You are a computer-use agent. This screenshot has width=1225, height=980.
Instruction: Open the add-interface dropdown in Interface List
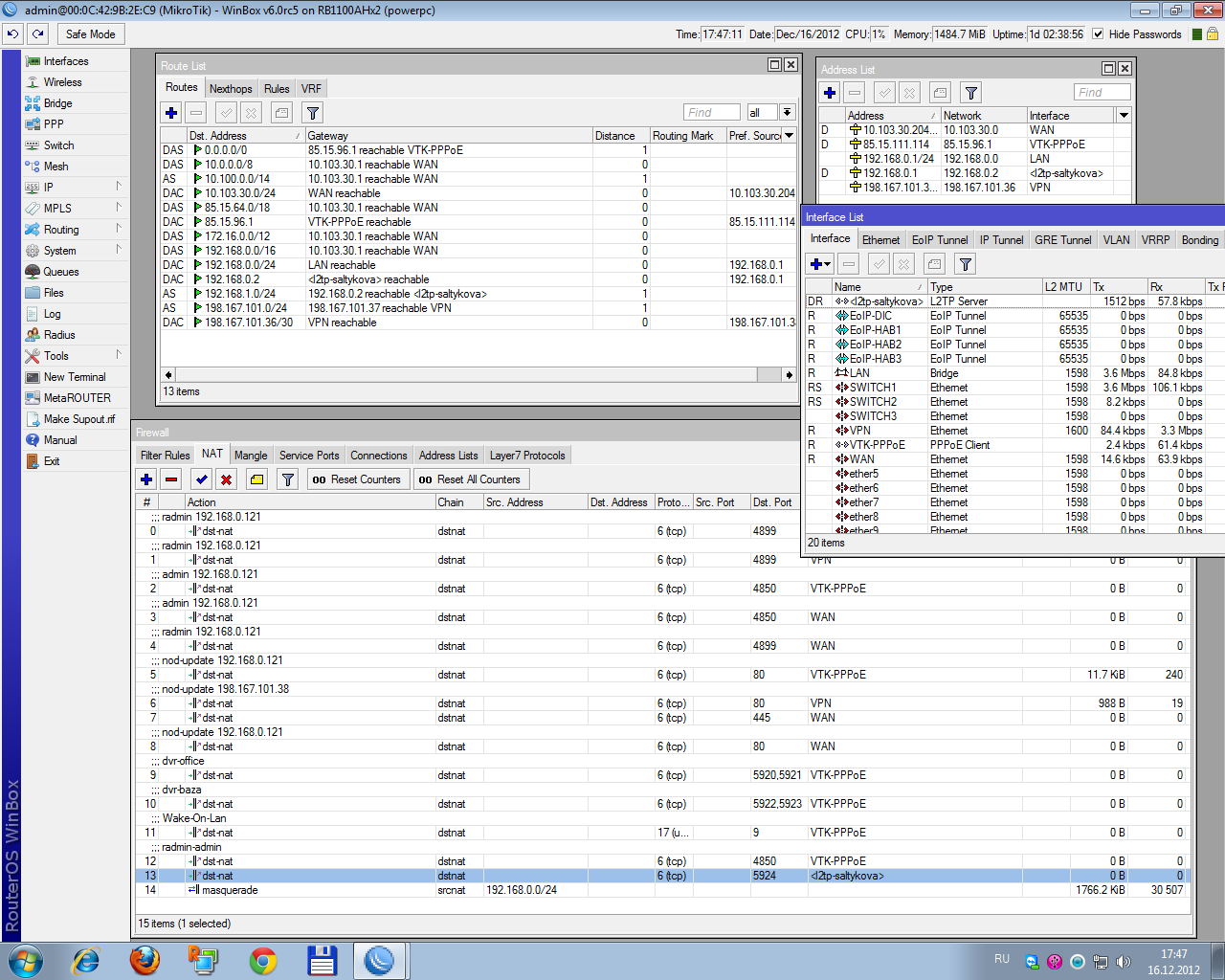coord(820,264)
